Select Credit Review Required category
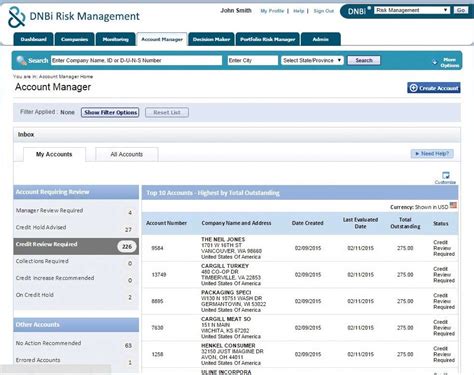 pos(76,246)
